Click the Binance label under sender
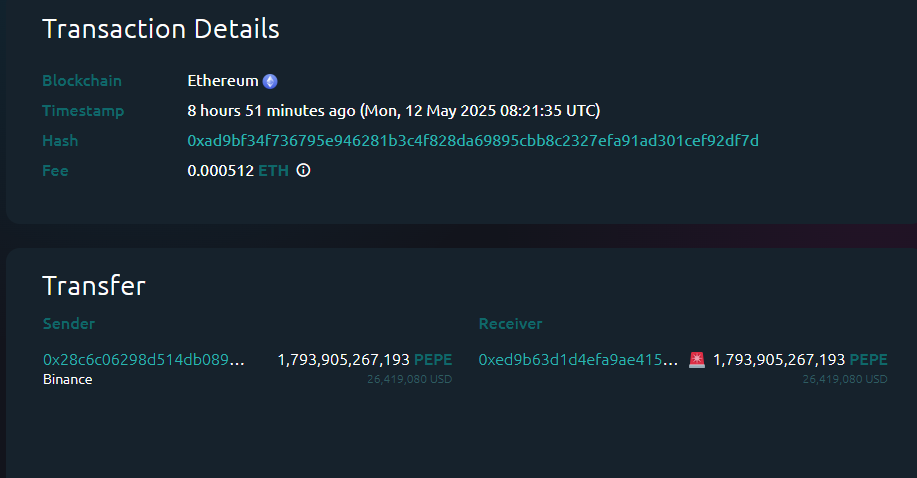The image size is (917, 478). [68, 380]
